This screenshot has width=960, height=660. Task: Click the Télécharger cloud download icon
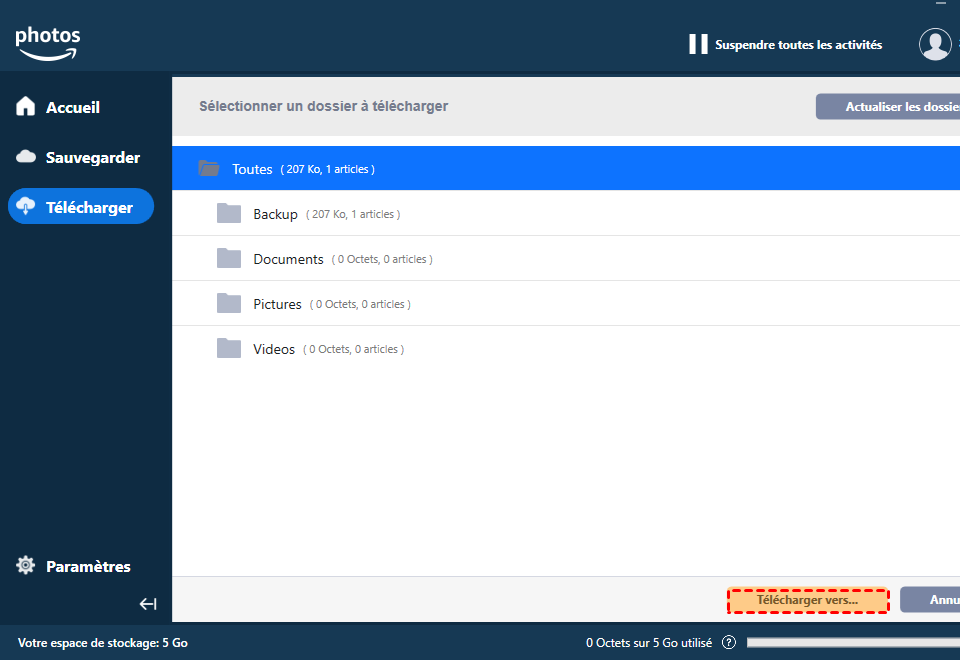[26, 206]
